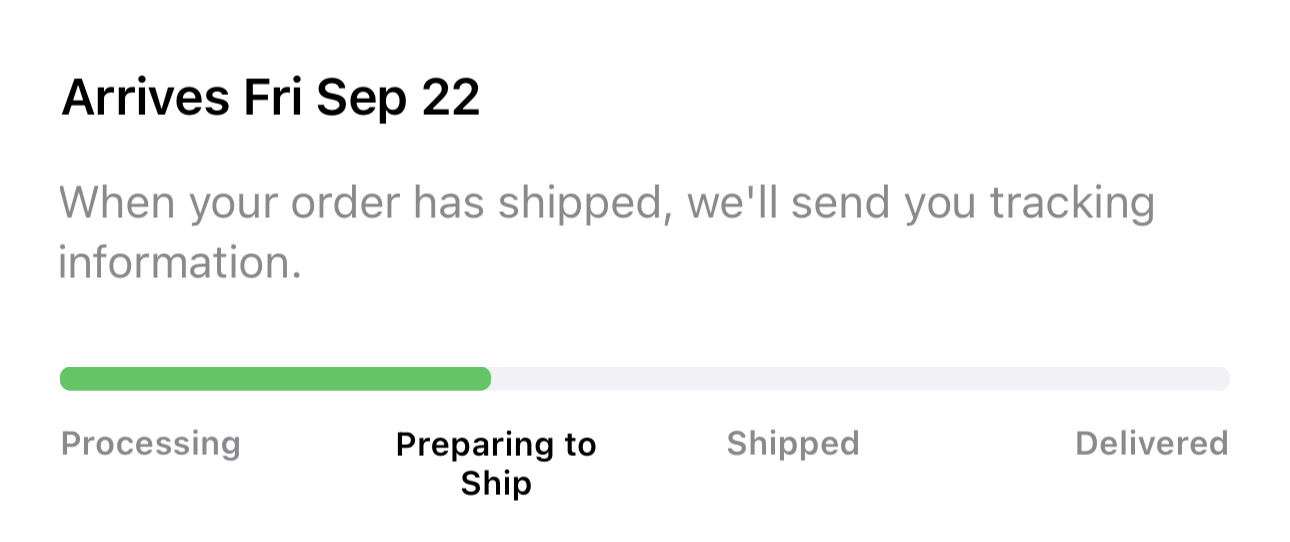1290x542 pixels.
Task: Click the word "Ship" under "Preparing to"
Action: click(x=496, y=484)
